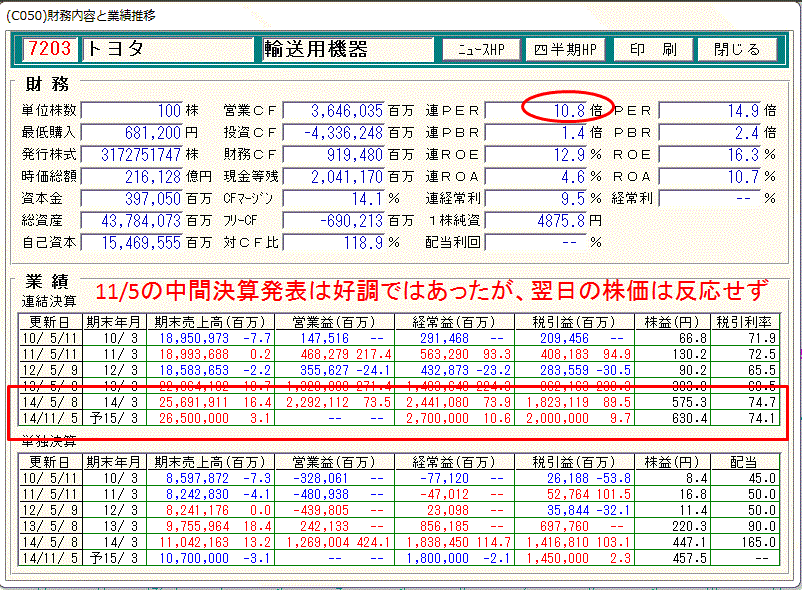
Task: Click forecast sales cell 26,500,000
Action: [x=194, y=418]
